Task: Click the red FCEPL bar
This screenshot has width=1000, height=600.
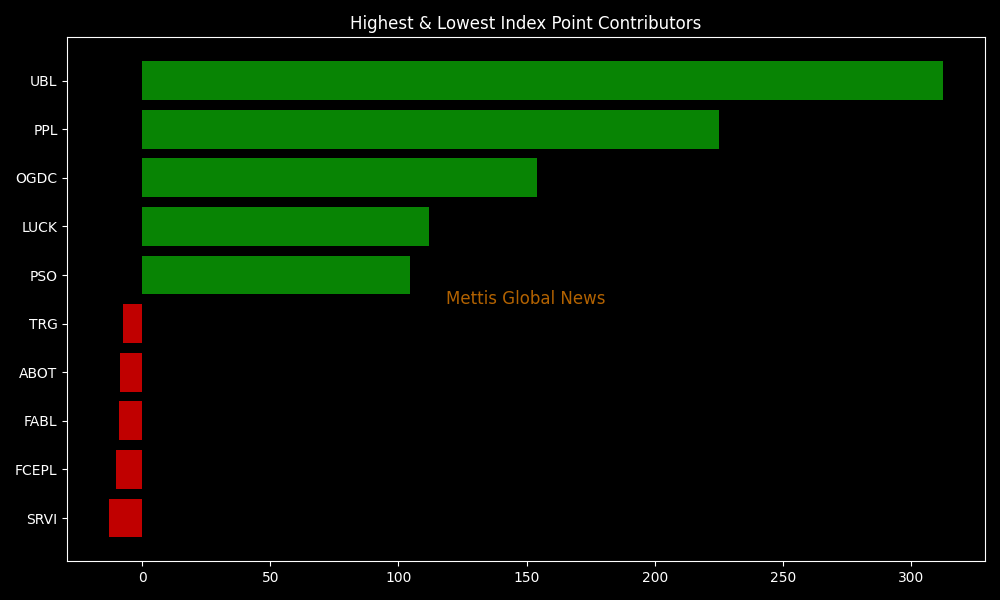Action: (x=129, y=470)
